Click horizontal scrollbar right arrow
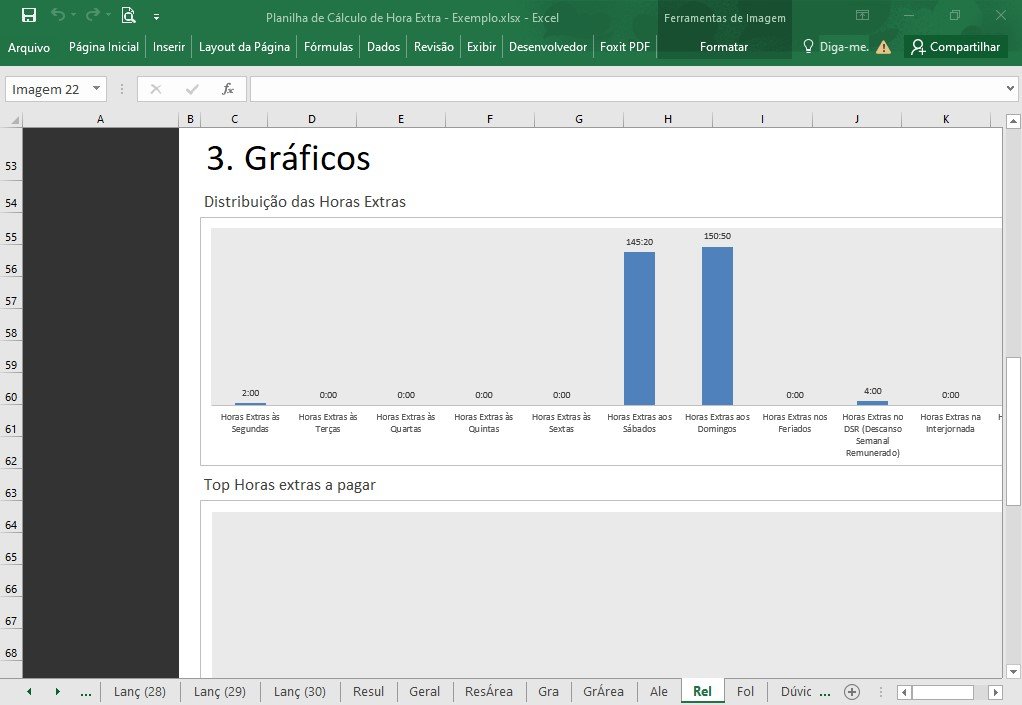1022x705 pixels. click(995, 692)
